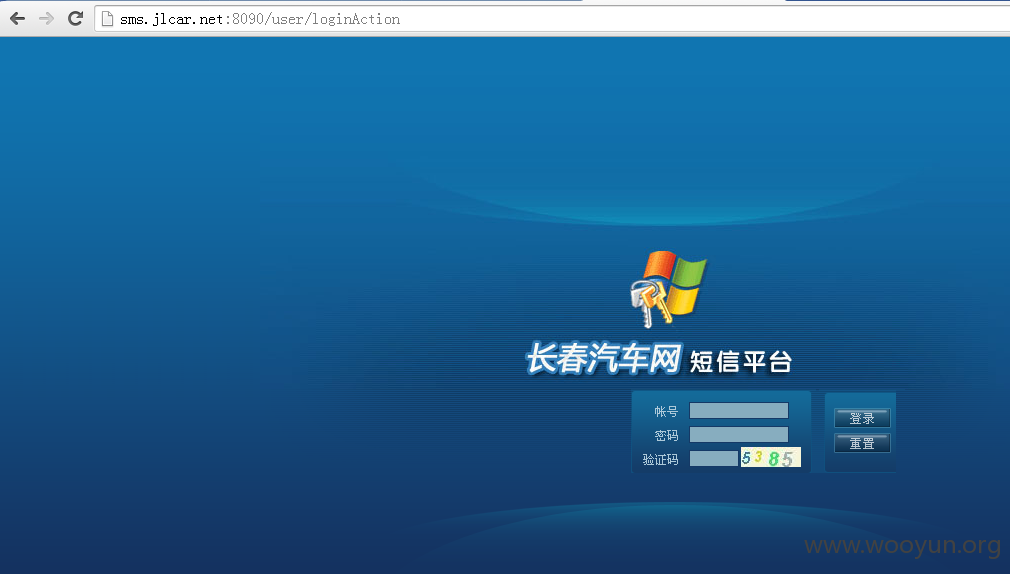Click the browser forward arrow
Screen dimensions: 1010x574
46,19
